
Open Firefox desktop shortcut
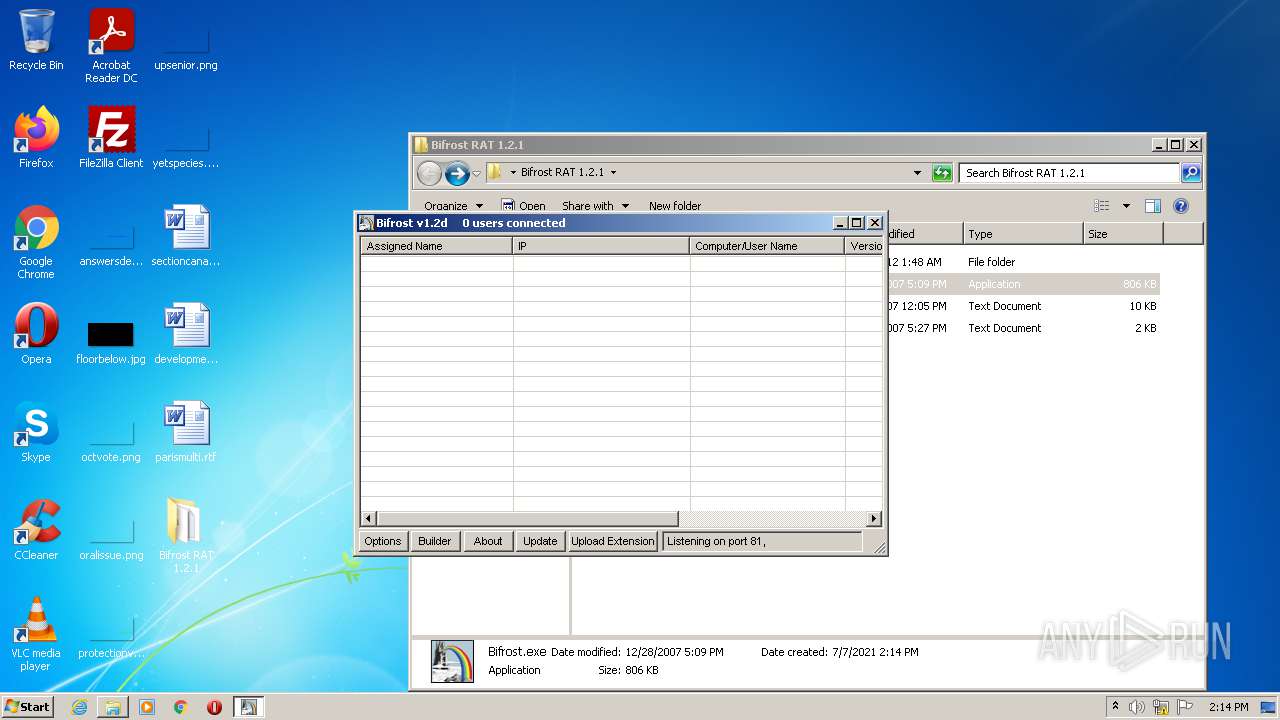click(x=36, y=138)
